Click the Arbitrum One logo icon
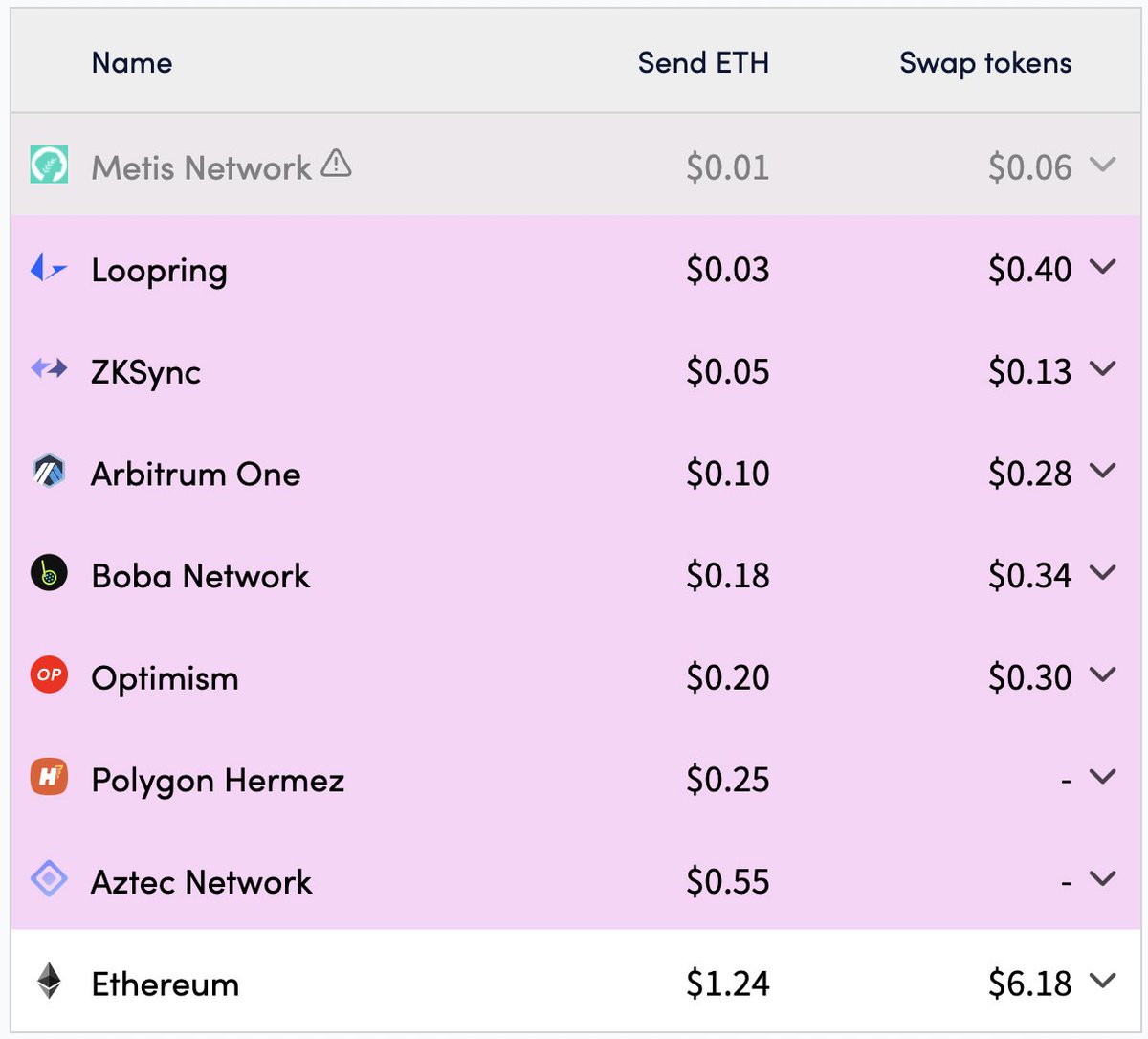Screen dimensions: 1148x1039 [x=49, y=472]
